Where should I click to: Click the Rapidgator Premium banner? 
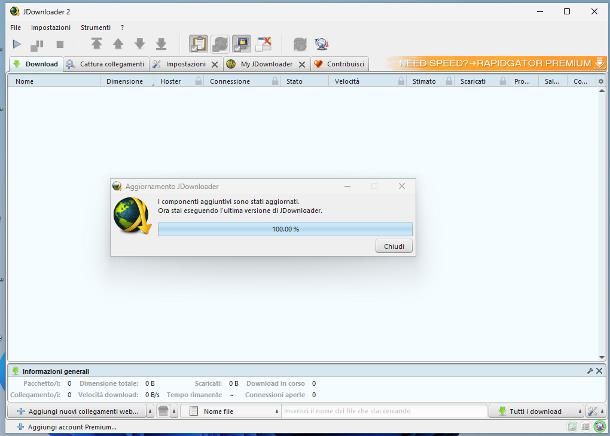tap(496, 63)
